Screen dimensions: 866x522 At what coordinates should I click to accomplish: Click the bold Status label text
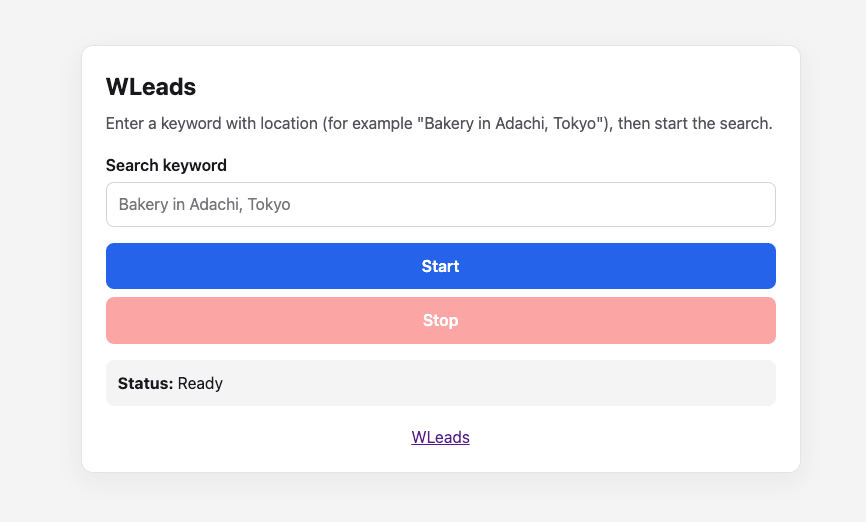[145, 383]
